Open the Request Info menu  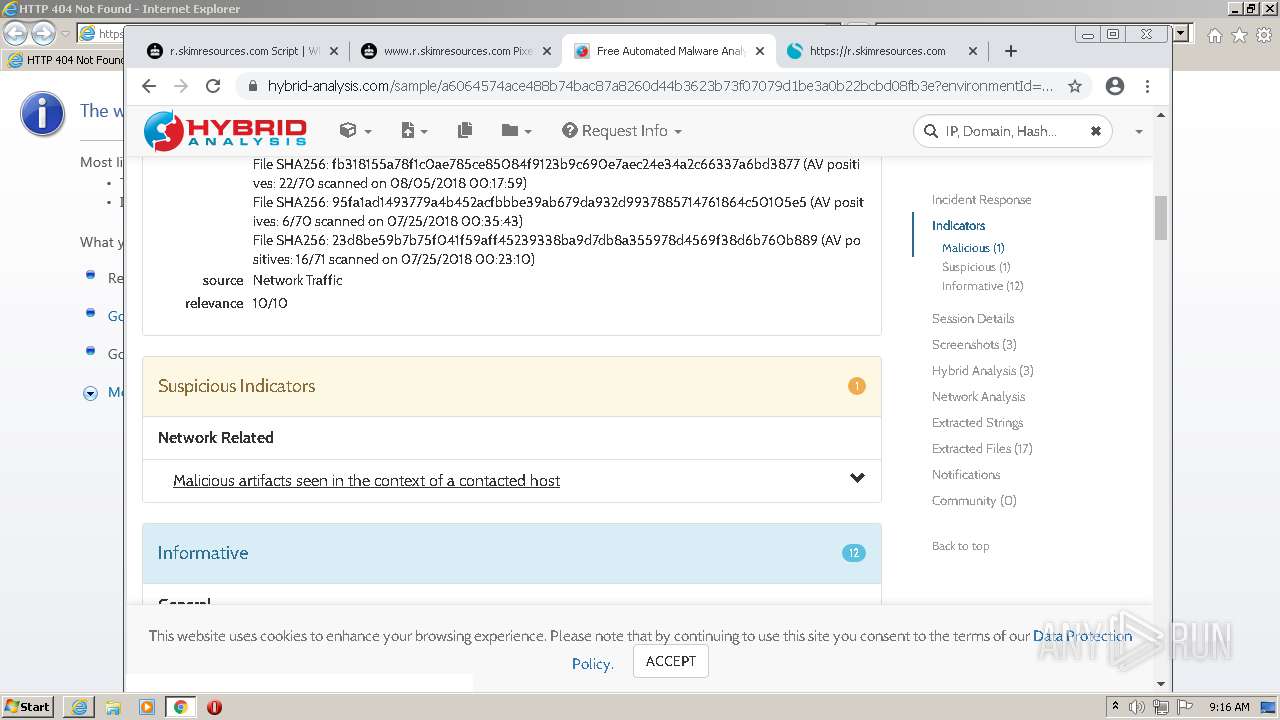coord(622,131)
